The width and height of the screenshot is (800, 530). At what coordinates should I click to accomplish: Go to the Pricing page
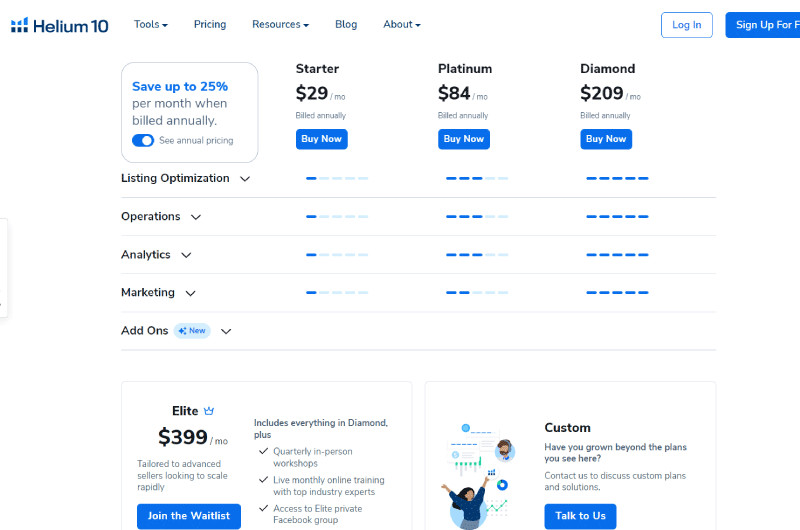coord(210,24)
